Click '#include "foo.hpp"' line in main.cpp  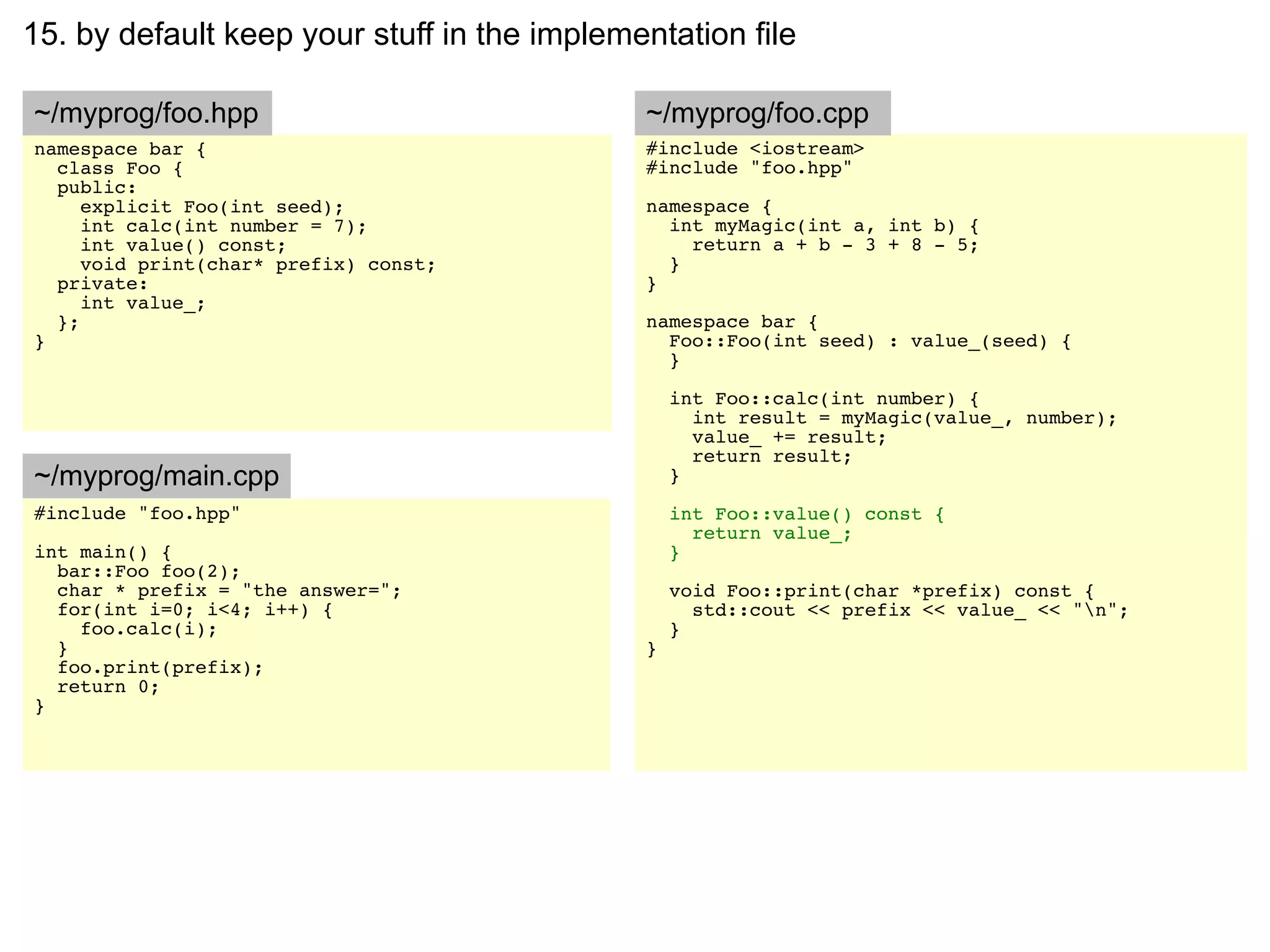[137, 514]
